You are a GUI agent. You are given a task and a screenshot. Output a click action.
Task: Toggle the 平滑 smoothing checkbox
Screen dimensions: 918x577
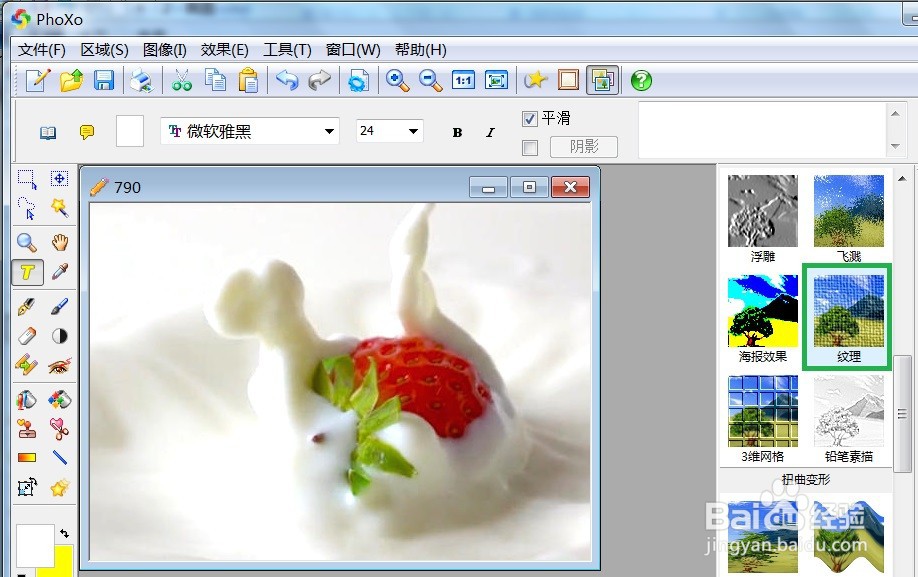pyautogui.click(x=529, y=119)
